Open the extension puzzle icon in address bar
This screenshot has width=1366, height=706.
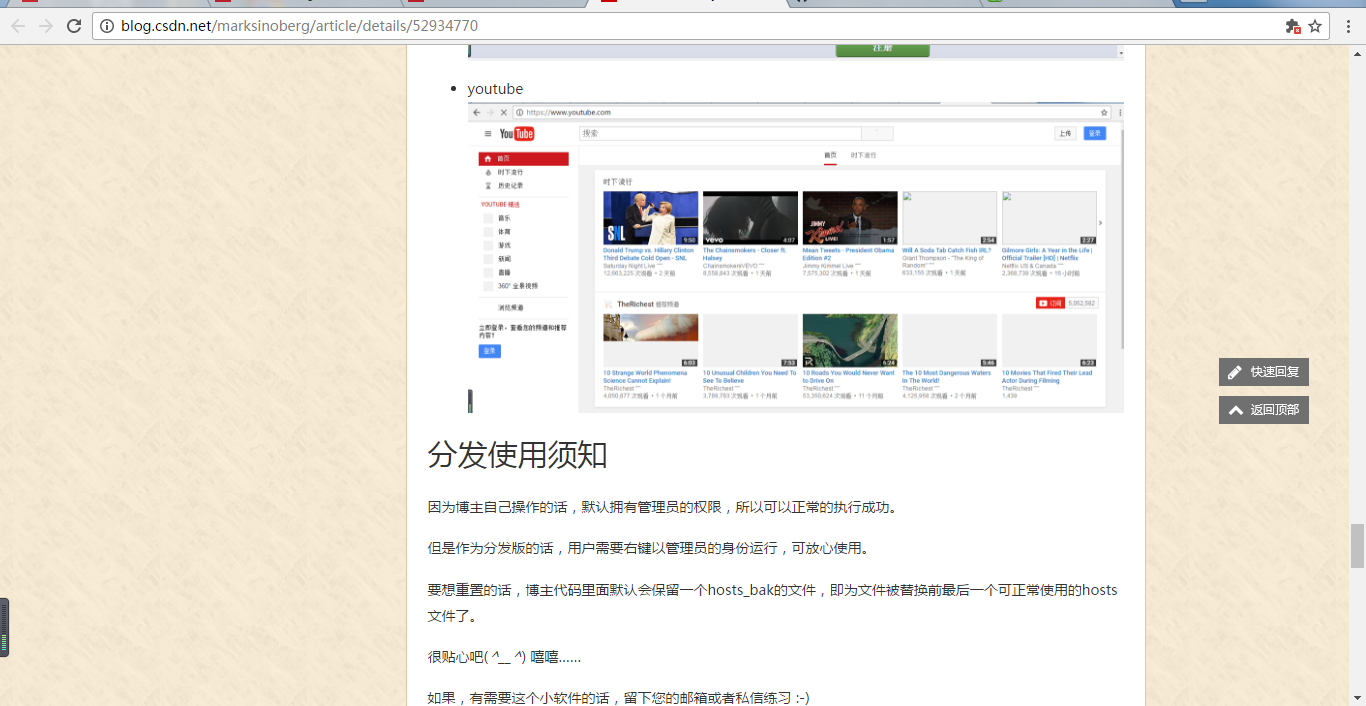[x=1293, y=26]
